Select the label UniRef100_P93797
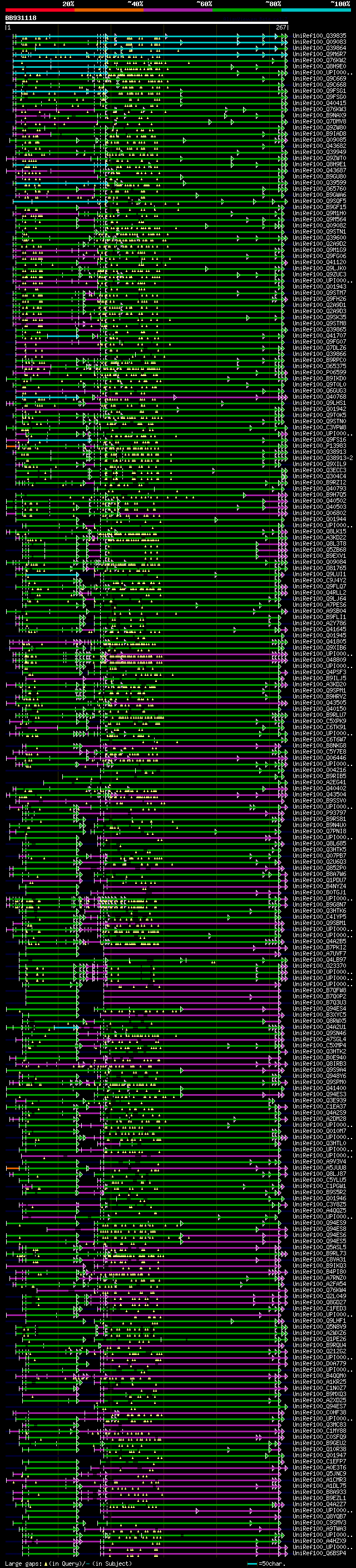The image size is (356, 1568). (319, 813)
